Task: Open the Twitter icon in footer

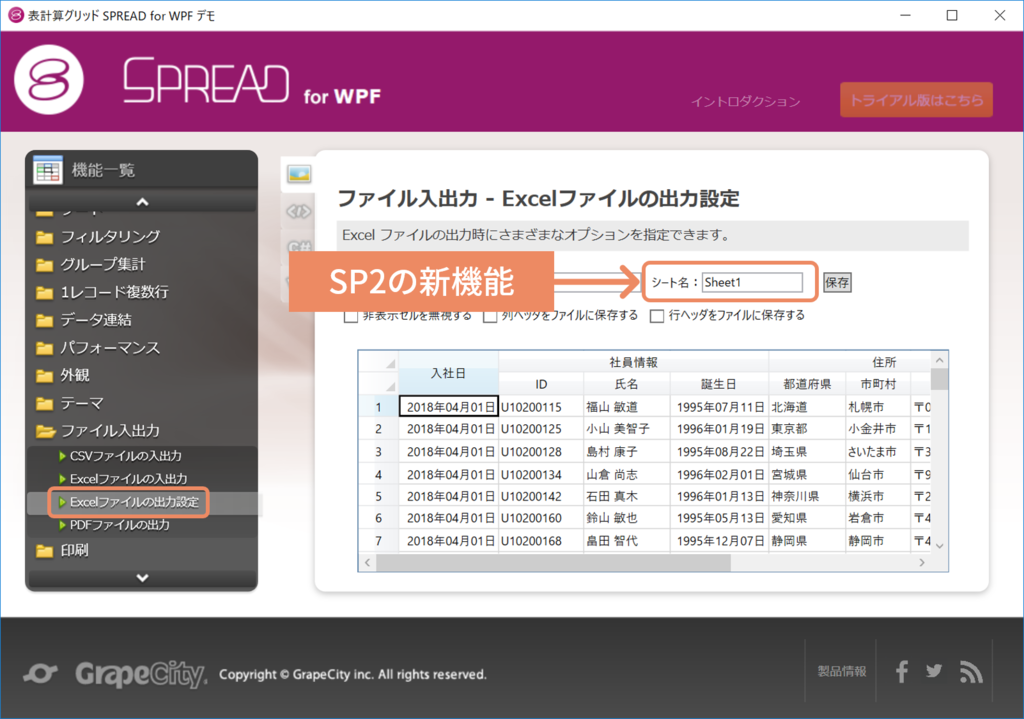Action: 934,671
